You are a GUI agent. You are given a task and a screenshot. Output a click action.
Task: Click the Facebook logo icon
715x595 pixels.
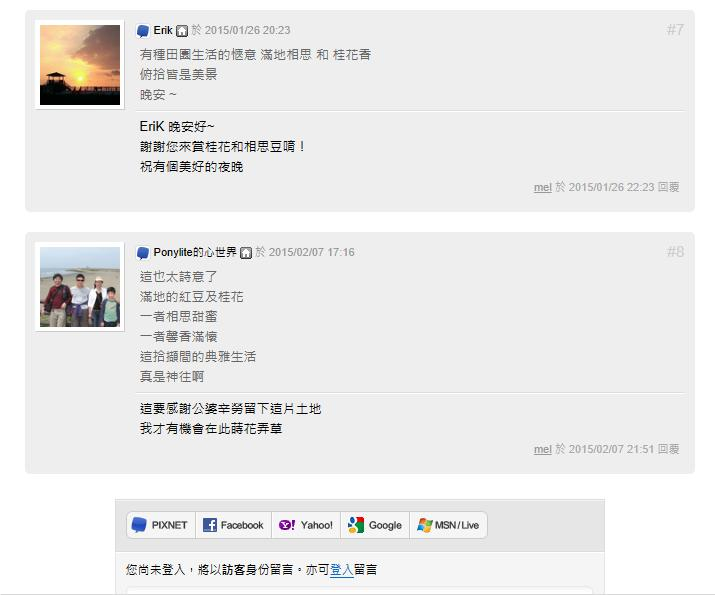(x=210, y=525)
